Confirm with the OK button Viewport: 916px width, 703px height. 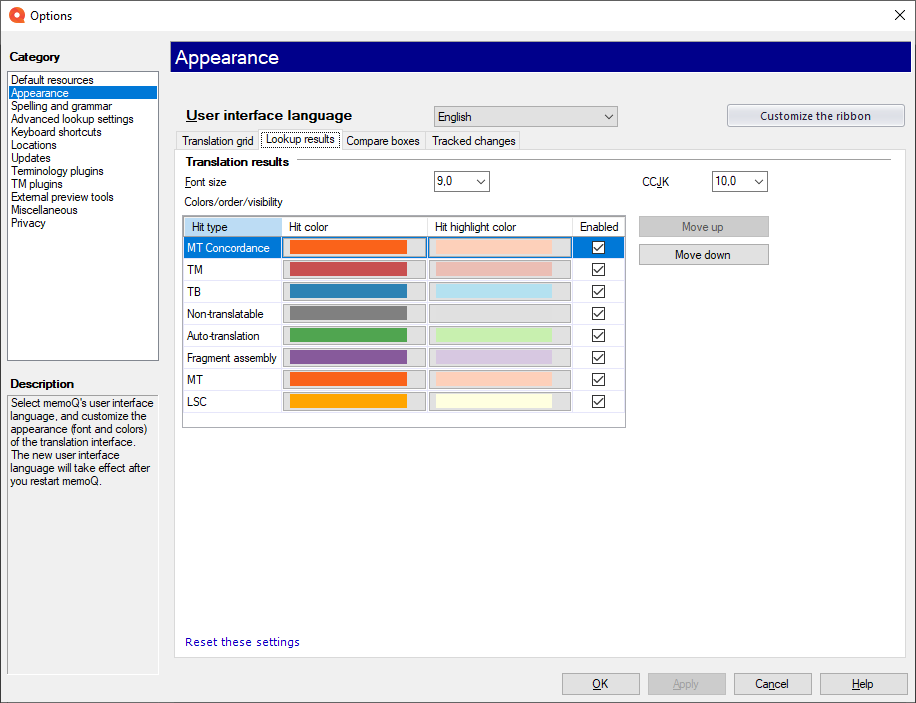click(601, 684)
